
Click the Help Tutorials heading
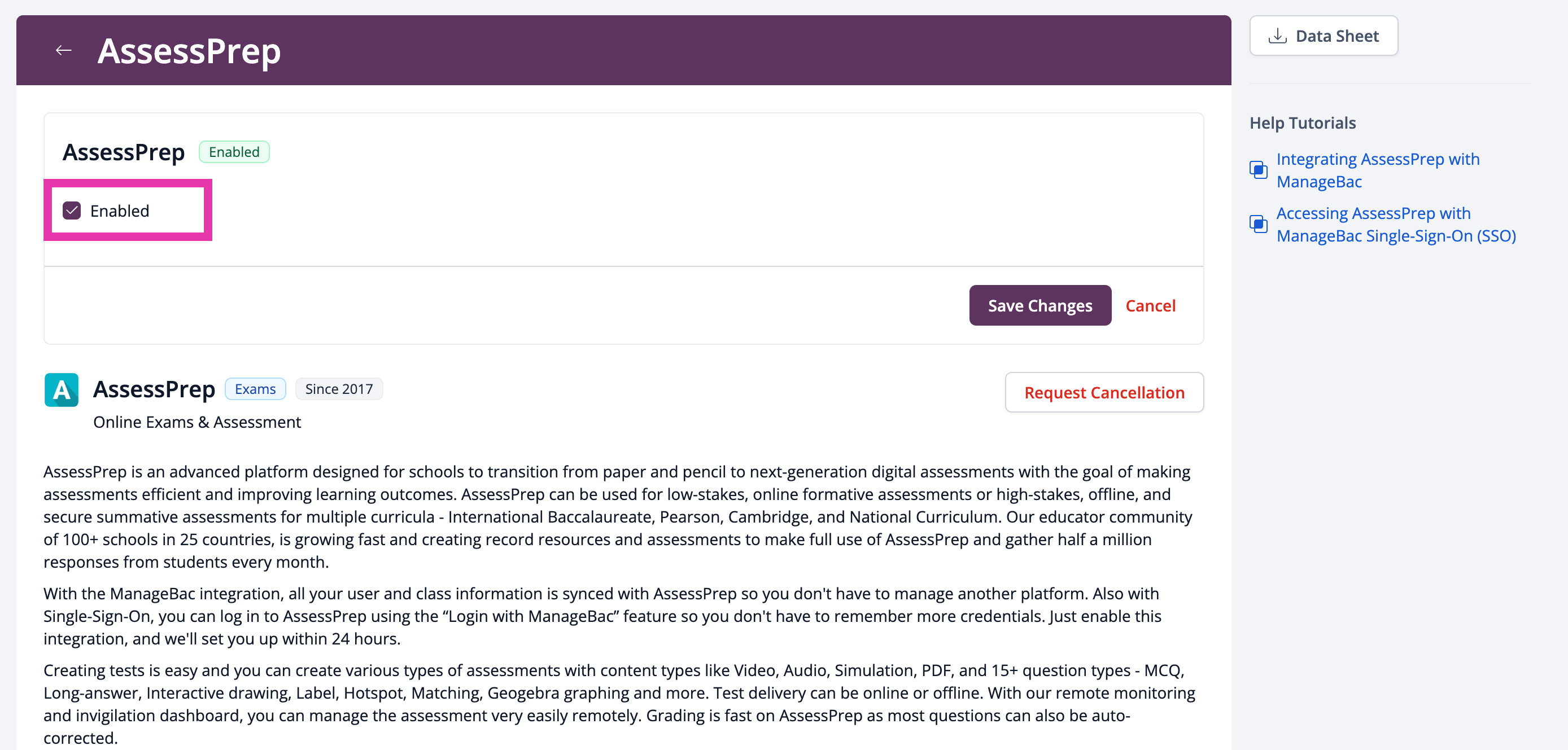pos(1302,123)
